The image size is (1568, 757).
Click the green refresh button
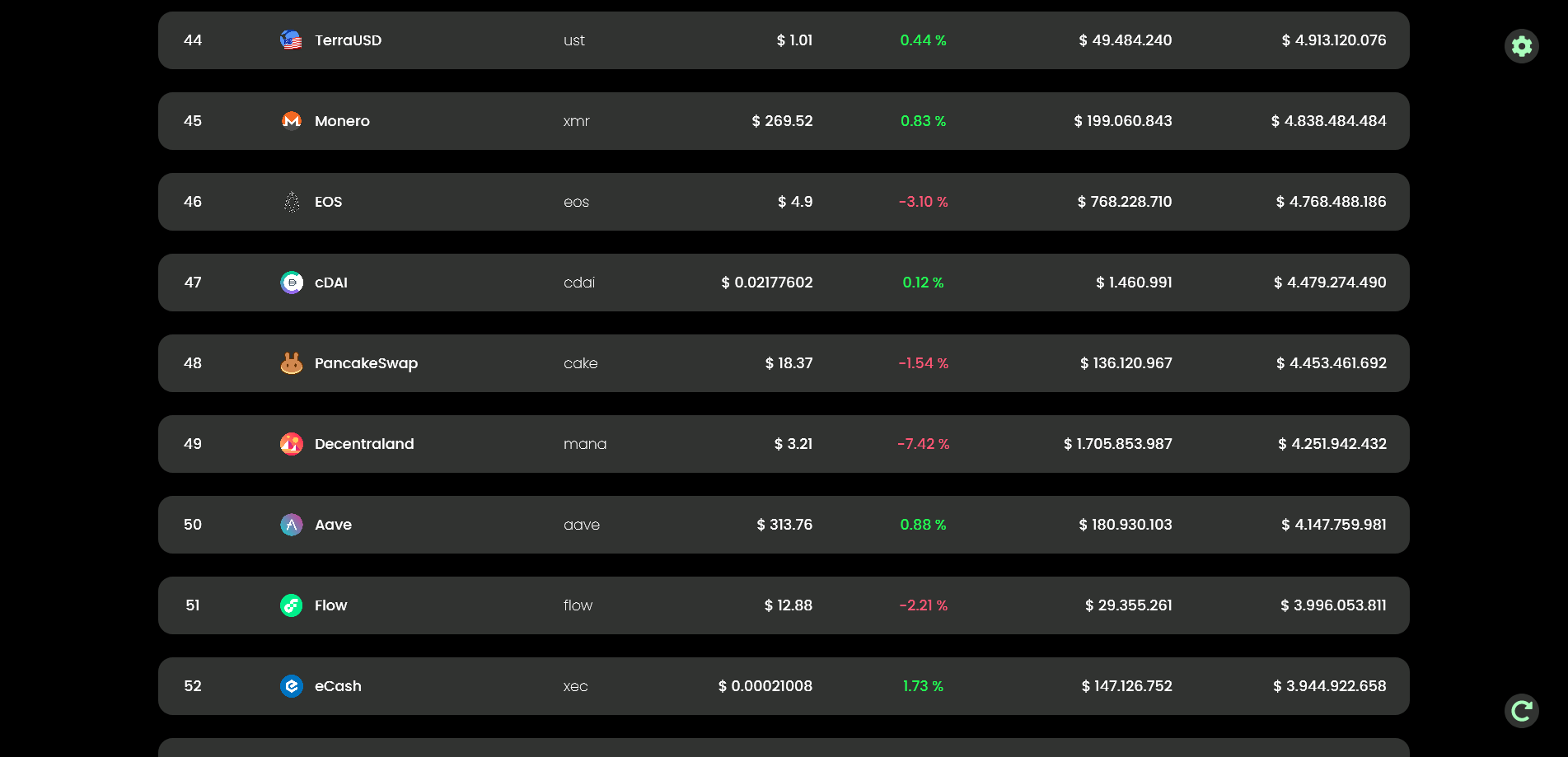click(1522, 711)
